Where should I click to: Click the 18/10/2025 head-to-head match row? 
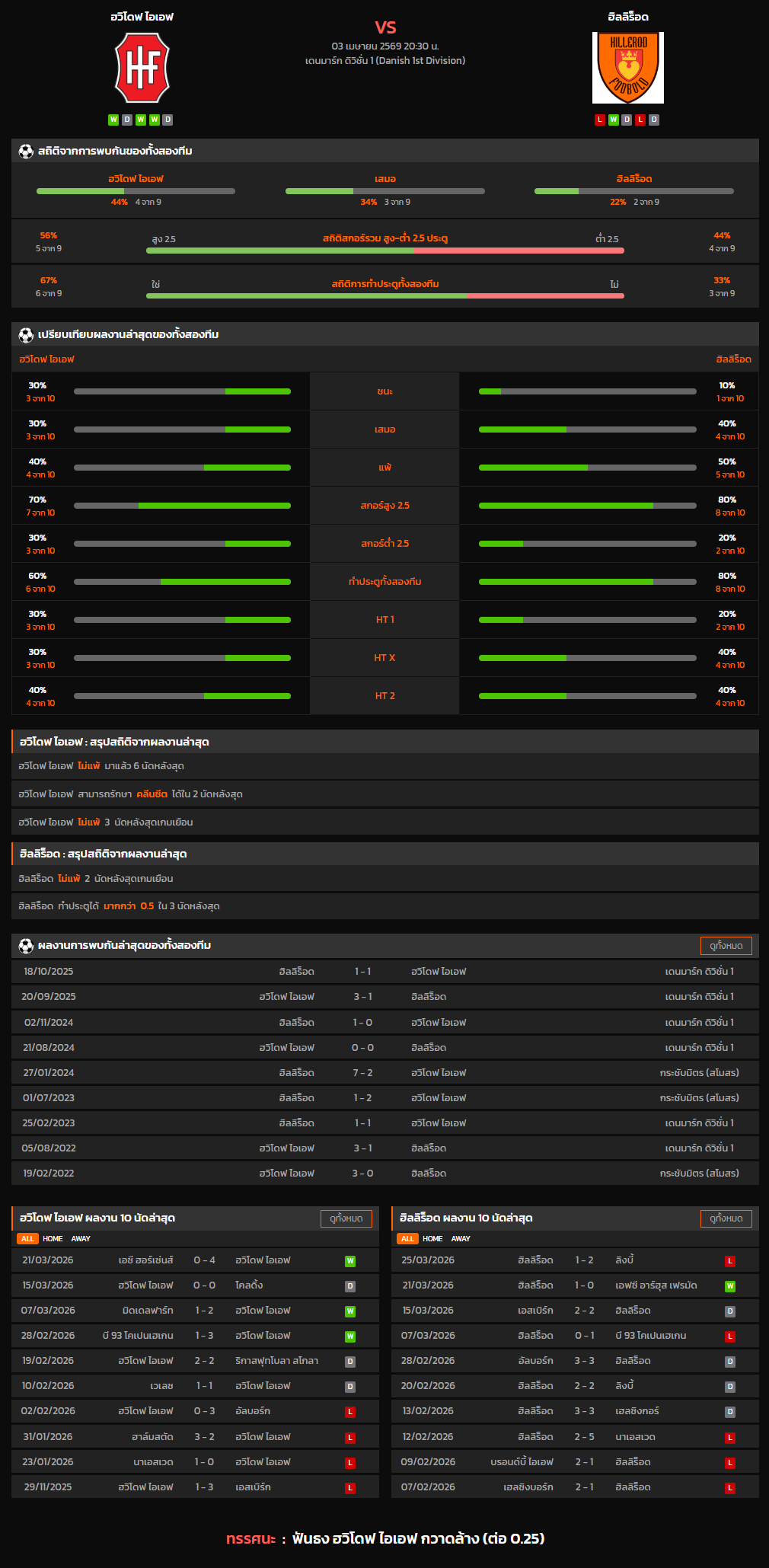(x=384, y=971)
